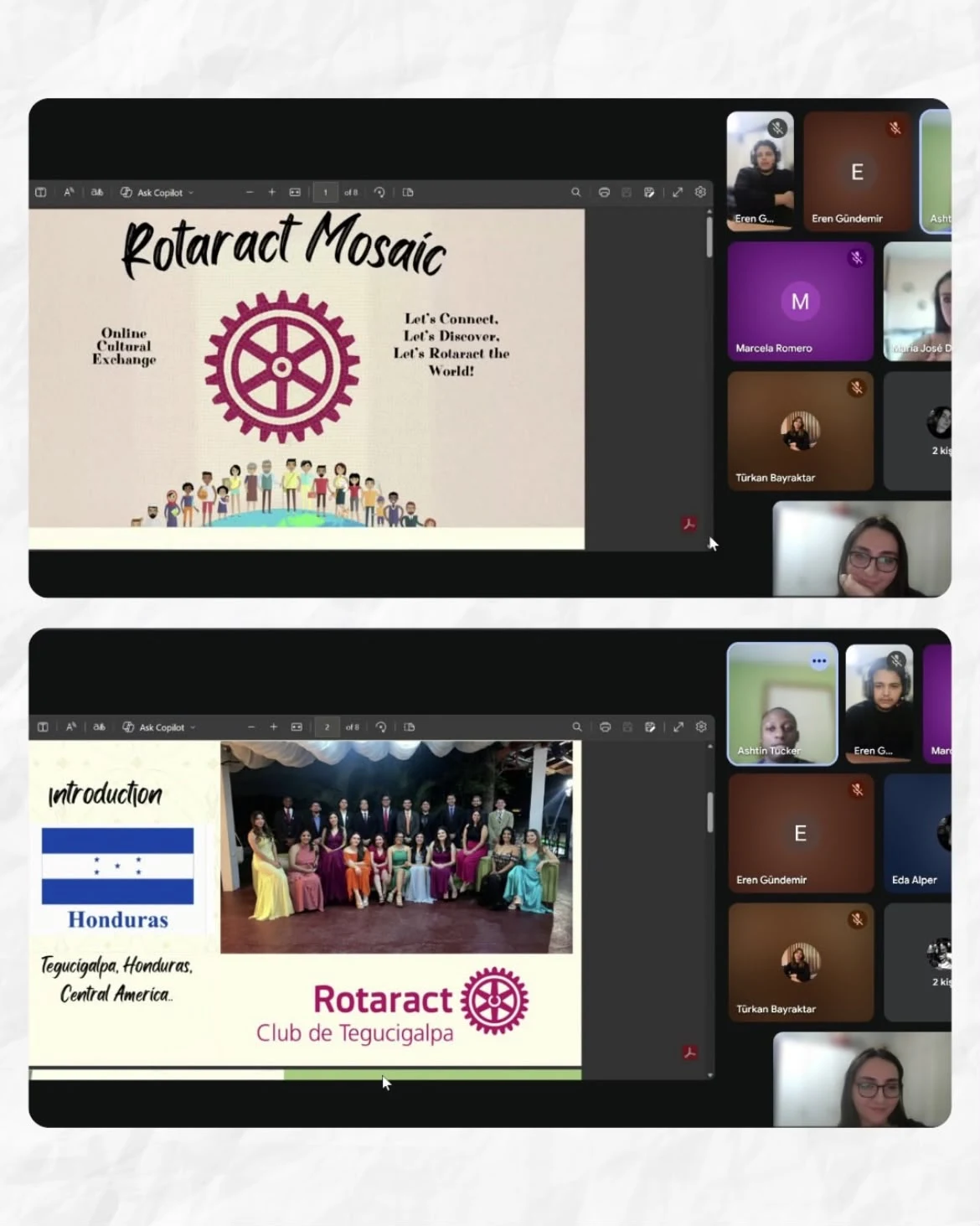Image resolution: width=980 pixels, height=1226 pixels.
Task: Search within the Honduras introduction PDF
Action: click(x=577, y=727)
